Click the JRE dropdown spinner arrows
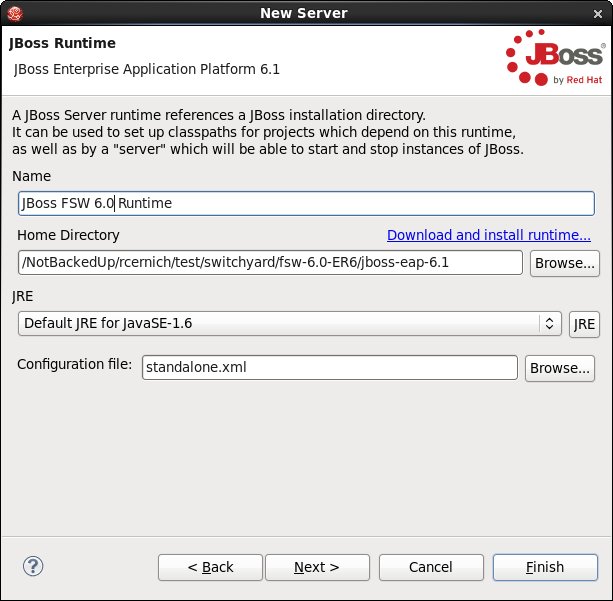 [x=549, y=323]
